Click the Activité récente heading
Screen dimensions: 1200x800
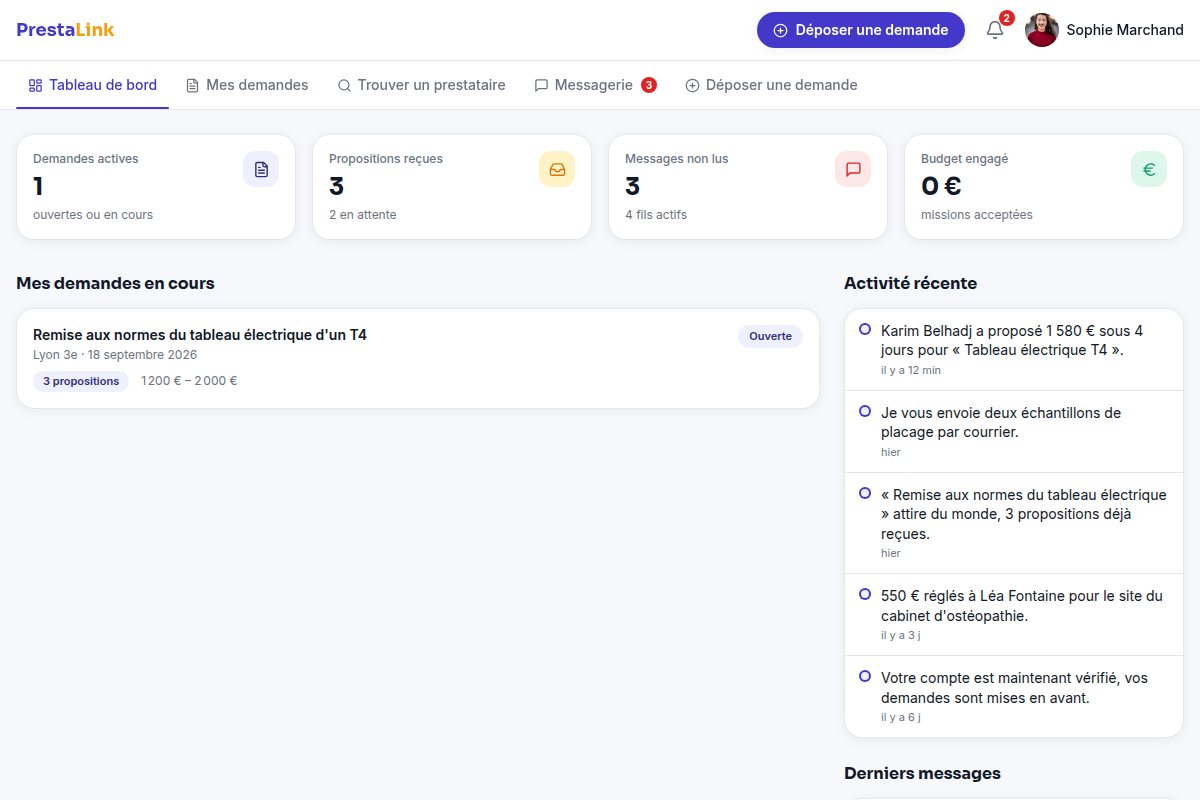911,283
